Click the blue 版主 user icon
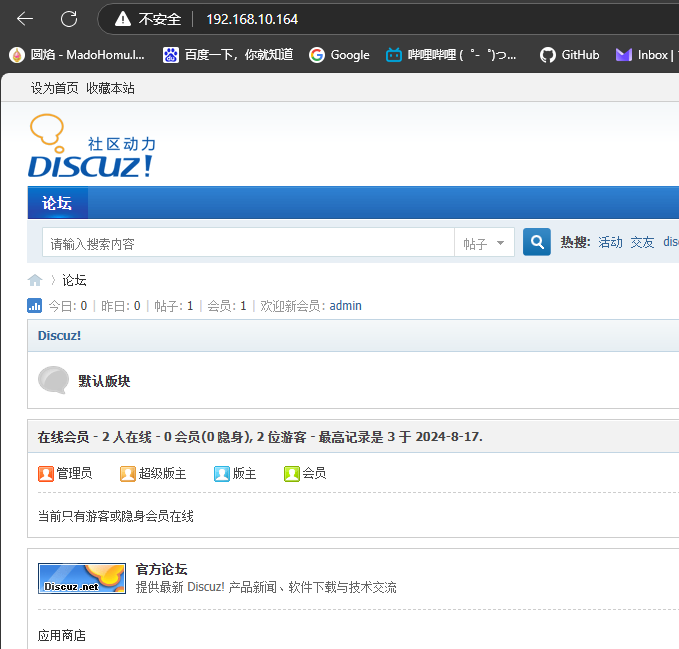679x649 pixels. tap(222, 474)
